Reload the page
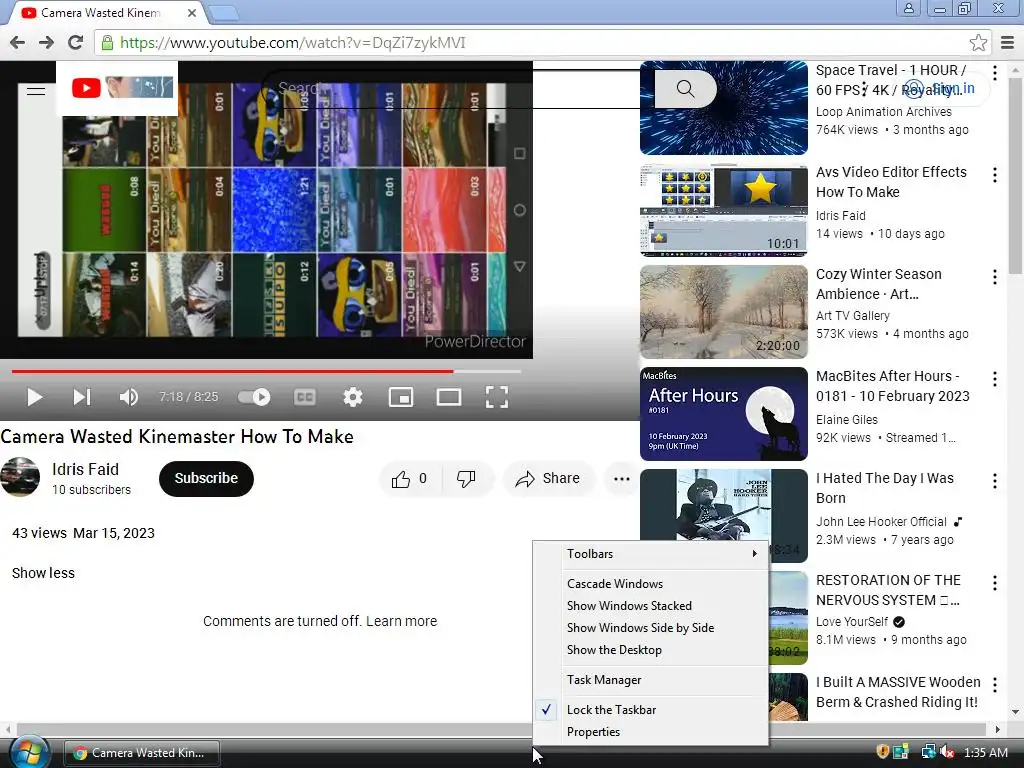This screenshot has height=768, width=1024. 76,42
